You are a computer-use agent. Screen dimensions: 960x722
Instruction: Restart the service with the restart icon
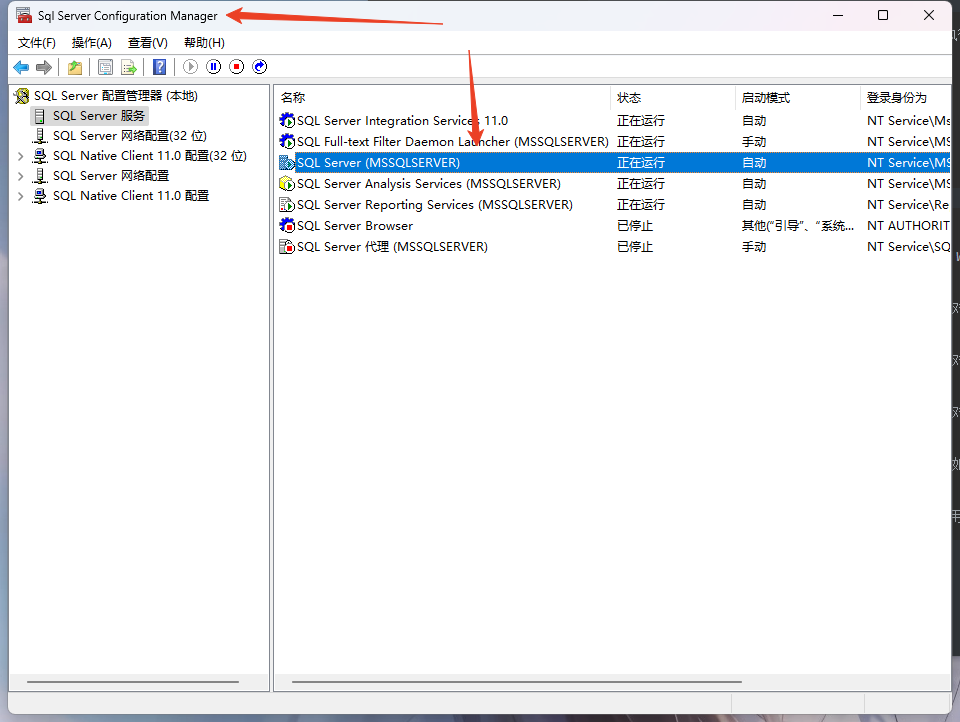click(x=259, y=66)
